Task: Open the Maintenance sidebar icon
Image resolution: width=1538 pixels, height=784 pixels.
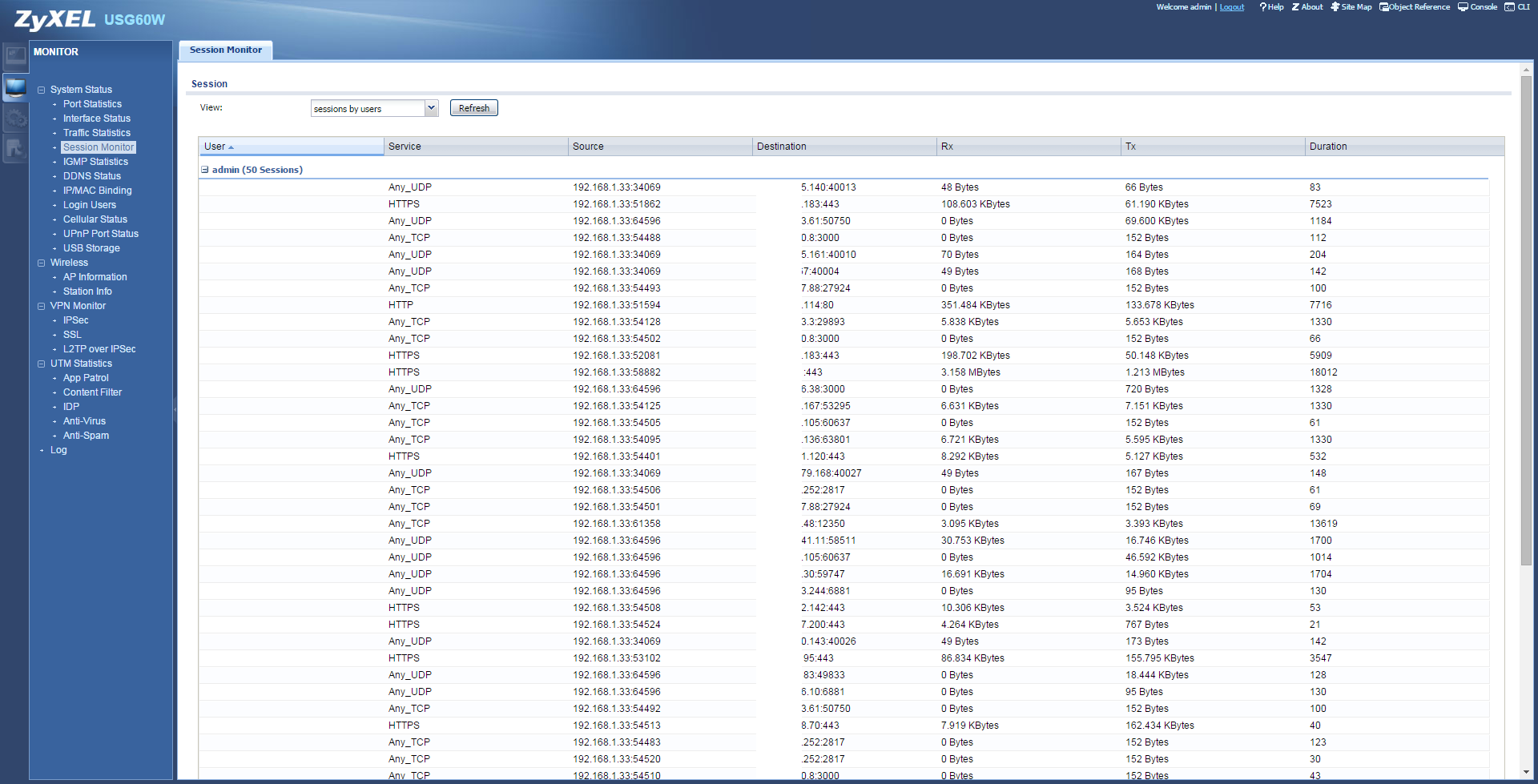Action: [x=15, y=148]
